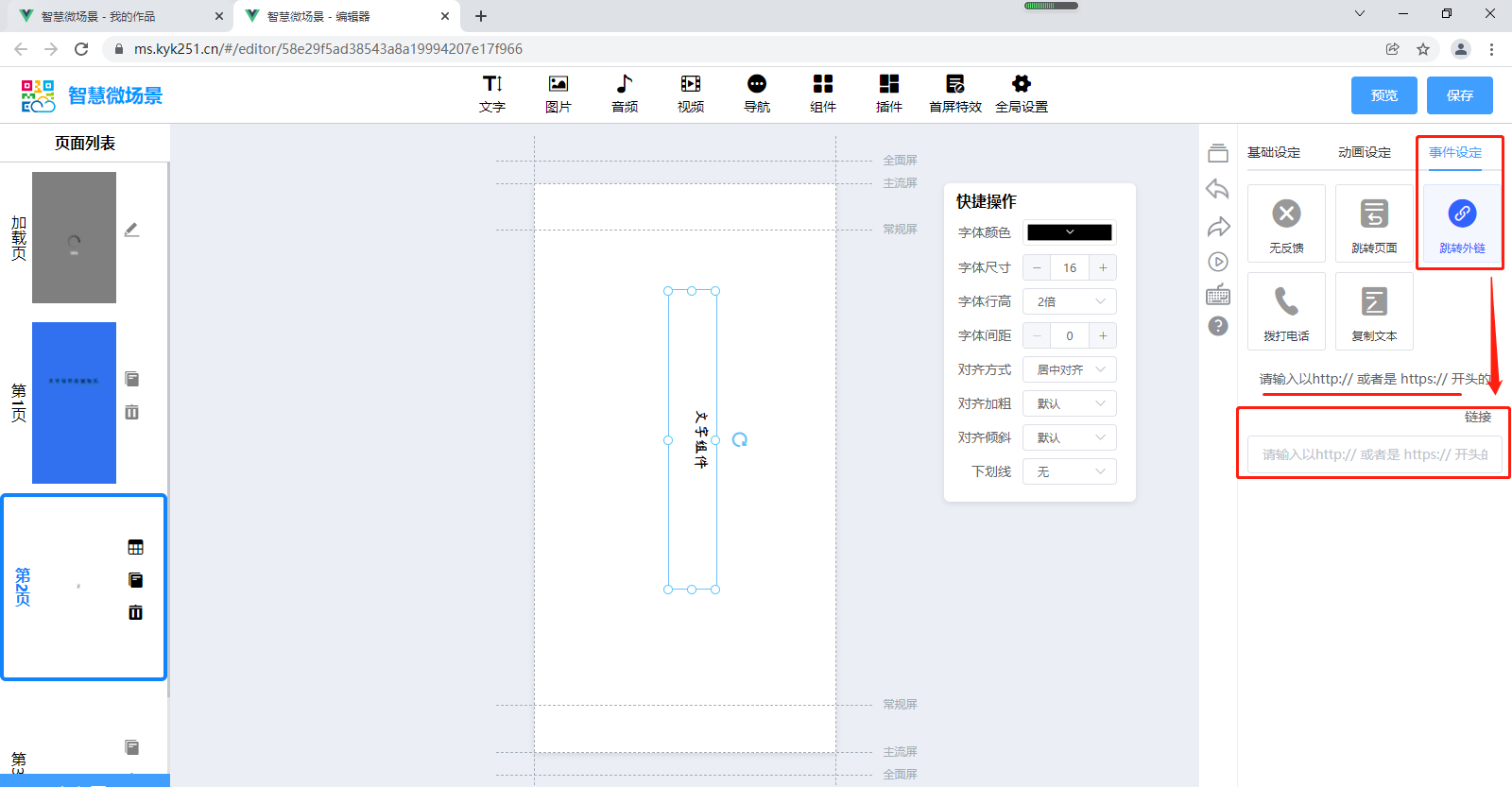
Task: Increase 字体尺寸 font size with plus
Action: click(x=1103, y=267)
